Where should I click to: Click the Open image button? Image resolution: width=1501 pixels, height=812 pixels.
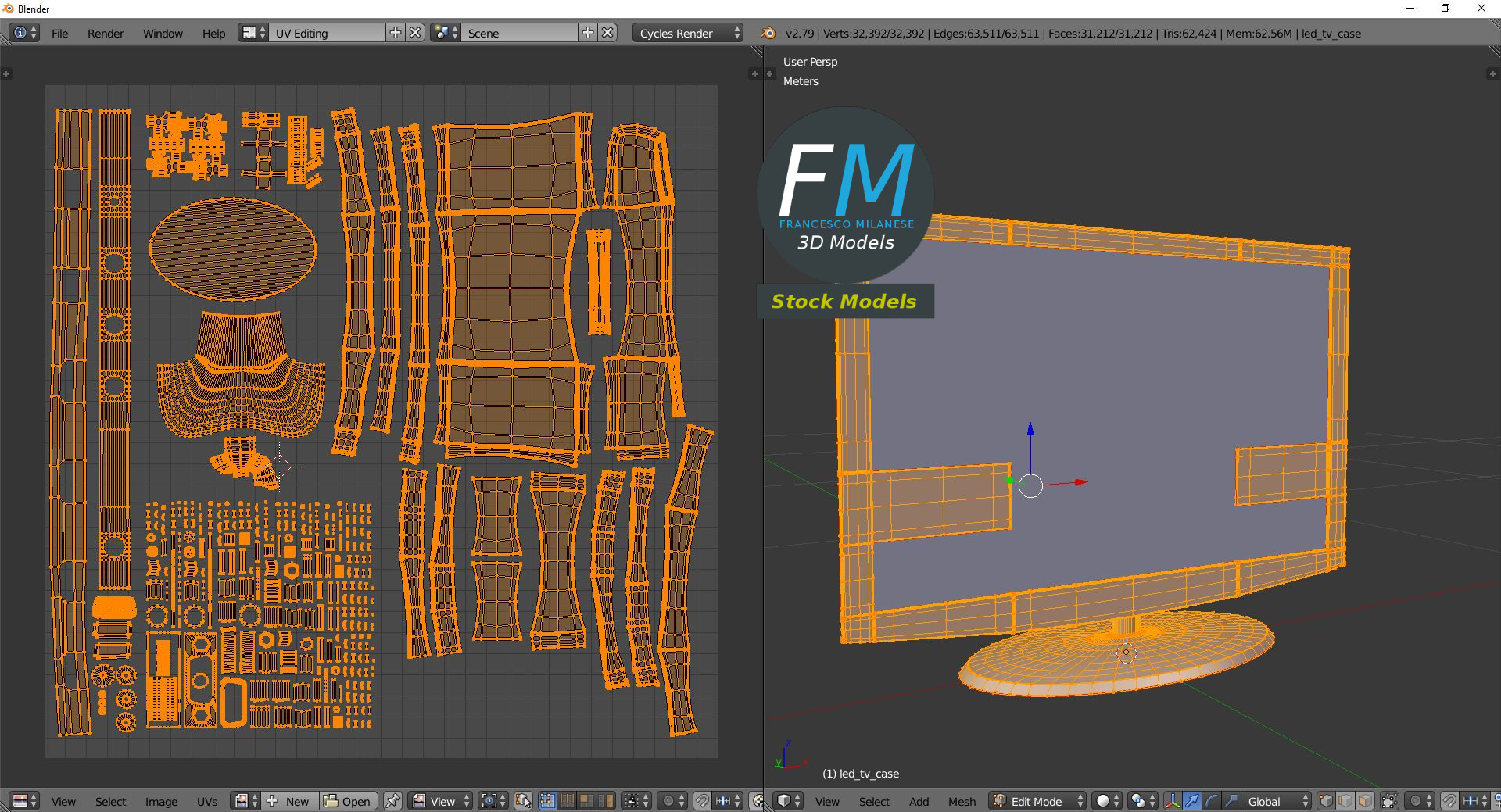coord(349,801)
